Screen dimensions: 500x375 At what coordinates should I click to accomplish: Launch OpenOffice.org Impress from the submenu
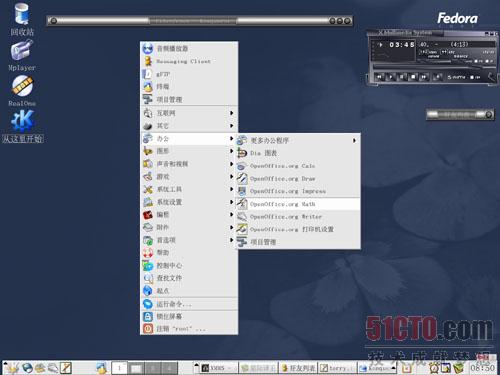298,191
